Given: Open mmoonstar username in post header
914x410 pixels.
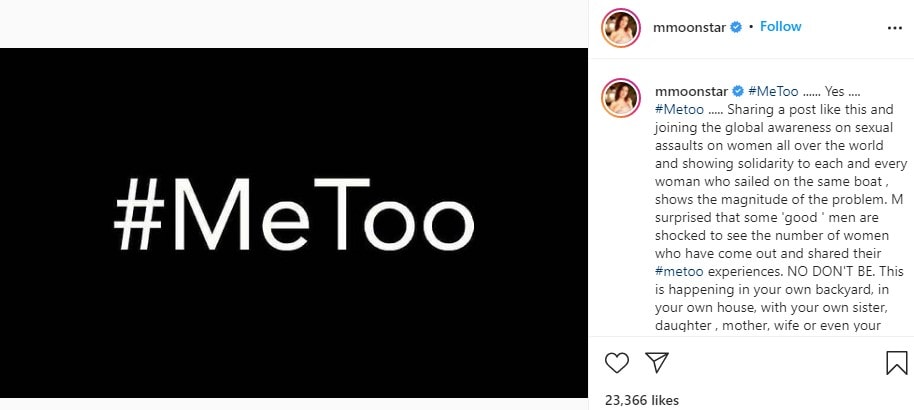Looking at the screenshot, I should 690,27.
